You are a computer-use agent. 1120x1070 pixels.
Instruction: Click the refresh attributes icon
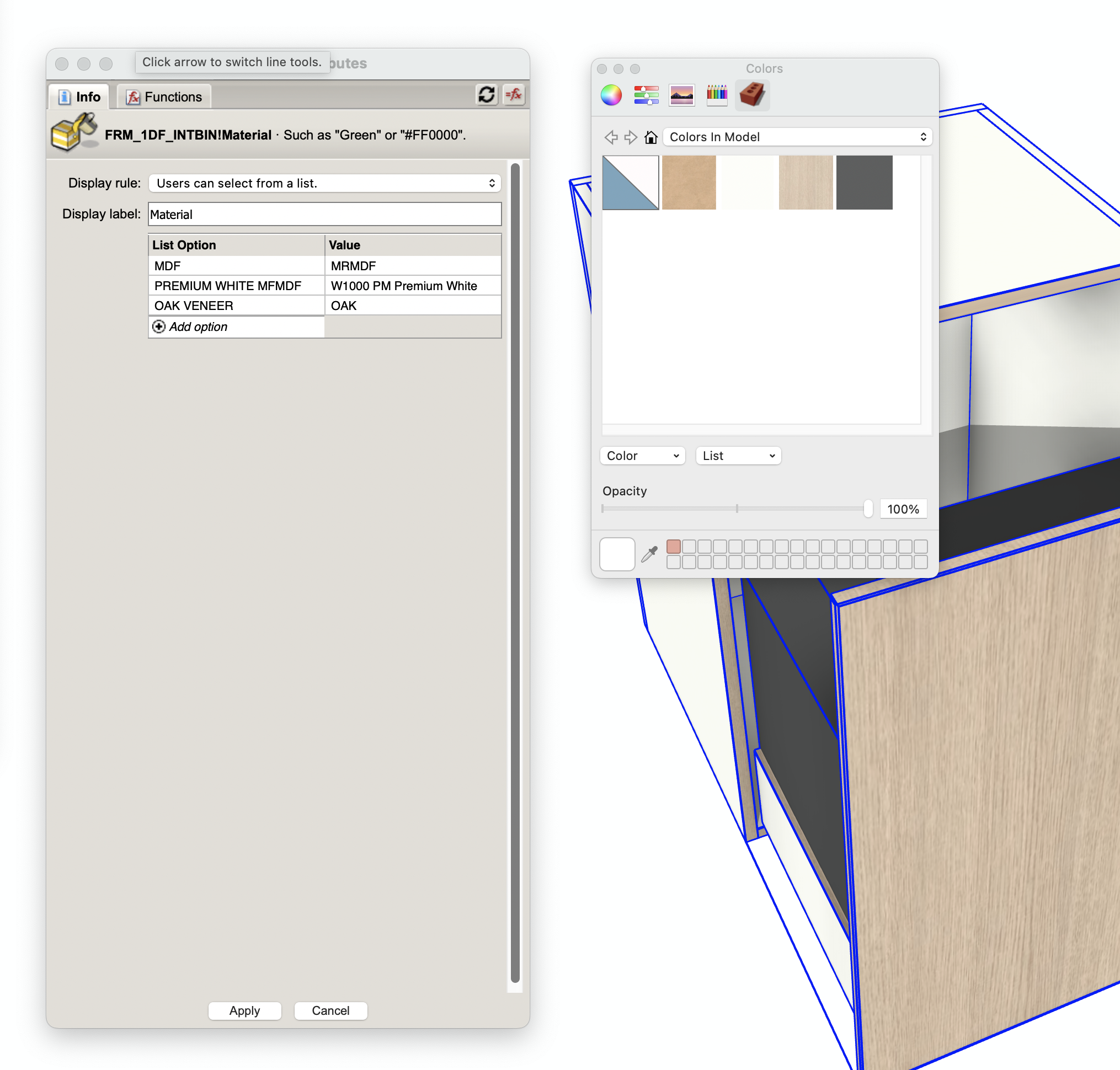click(486, 95)
